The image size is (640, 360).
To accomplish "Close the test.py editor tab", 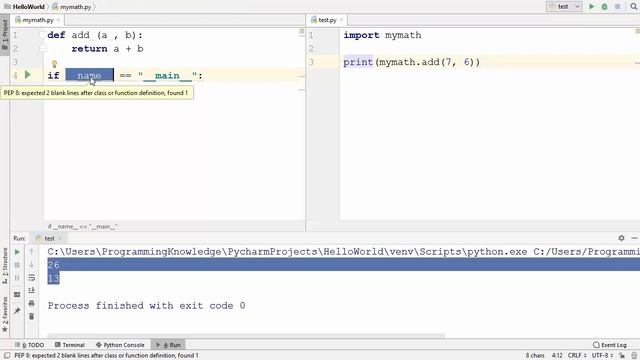I will click(x=341, y=20).
